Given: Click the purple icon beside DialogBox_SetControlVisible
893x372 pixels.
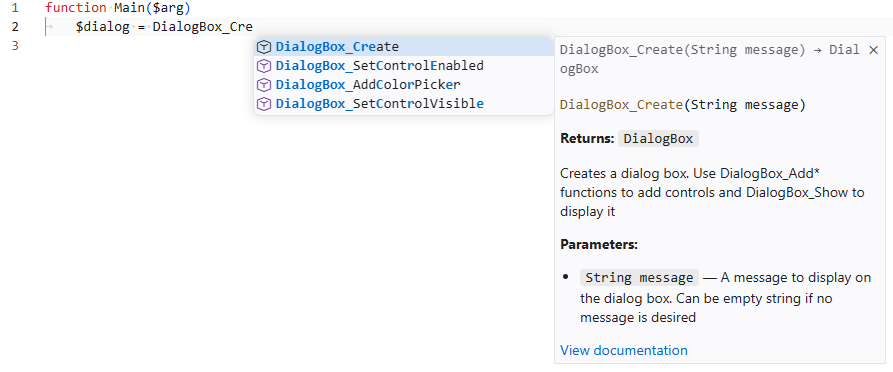Looking at the screenshot, I should (263, 104).
